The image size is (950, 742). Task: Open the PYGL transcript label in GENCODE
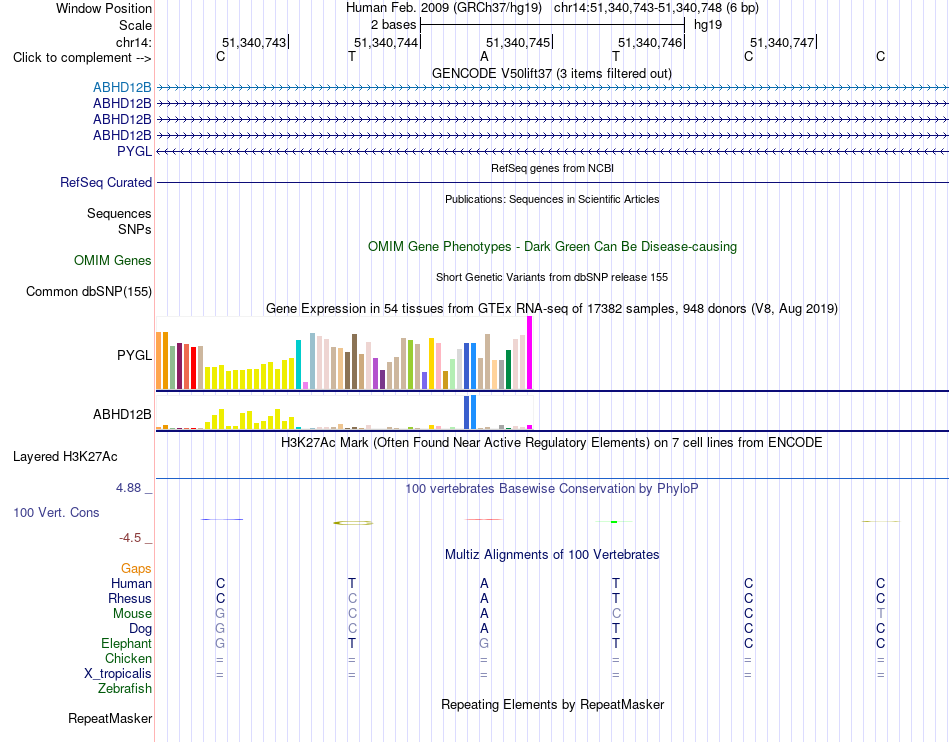pos(135,151)
